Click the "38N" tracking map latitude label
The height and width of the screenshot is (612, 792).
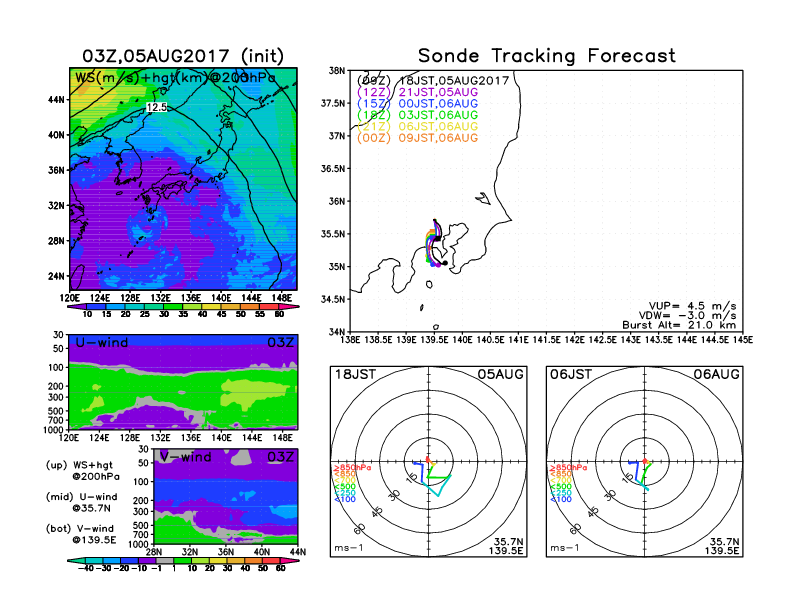point(337,71)
